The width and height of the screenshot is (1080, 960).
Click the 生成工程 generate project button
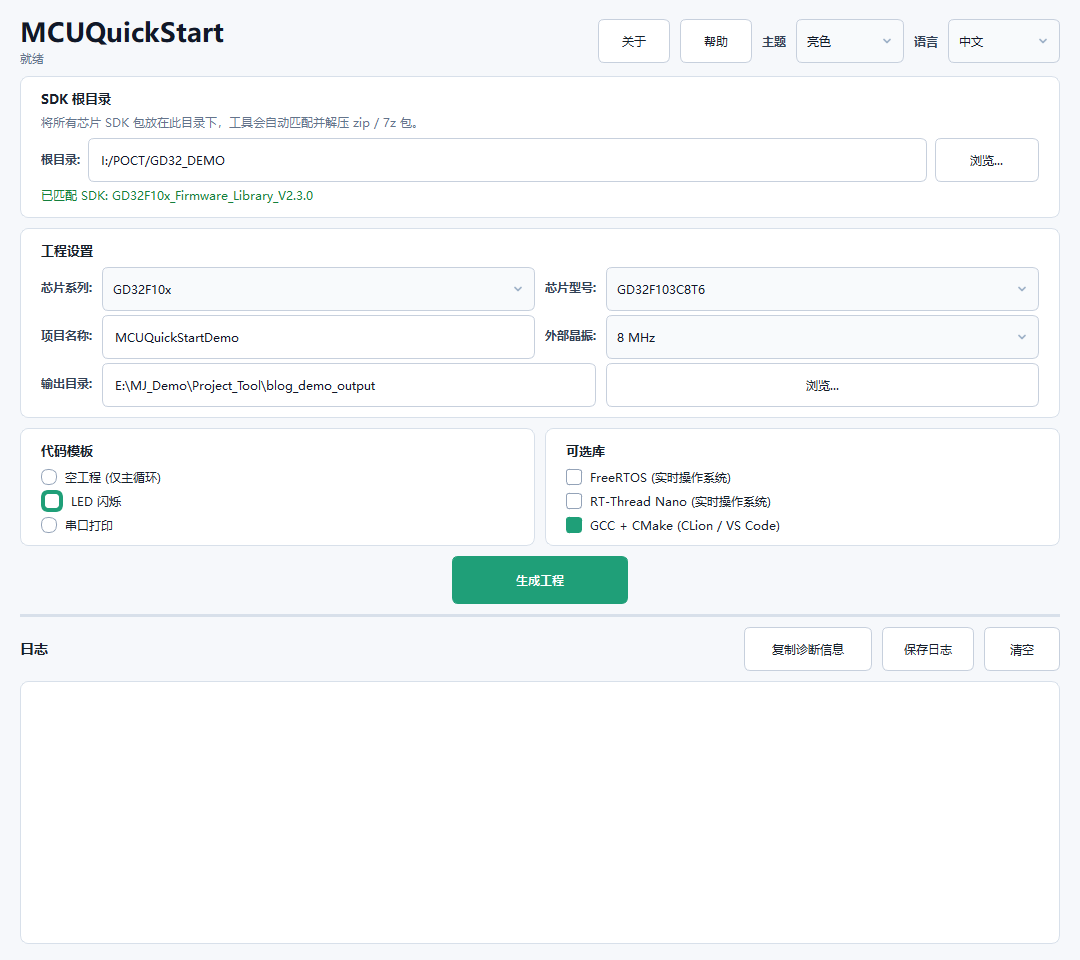coord(539,580)
